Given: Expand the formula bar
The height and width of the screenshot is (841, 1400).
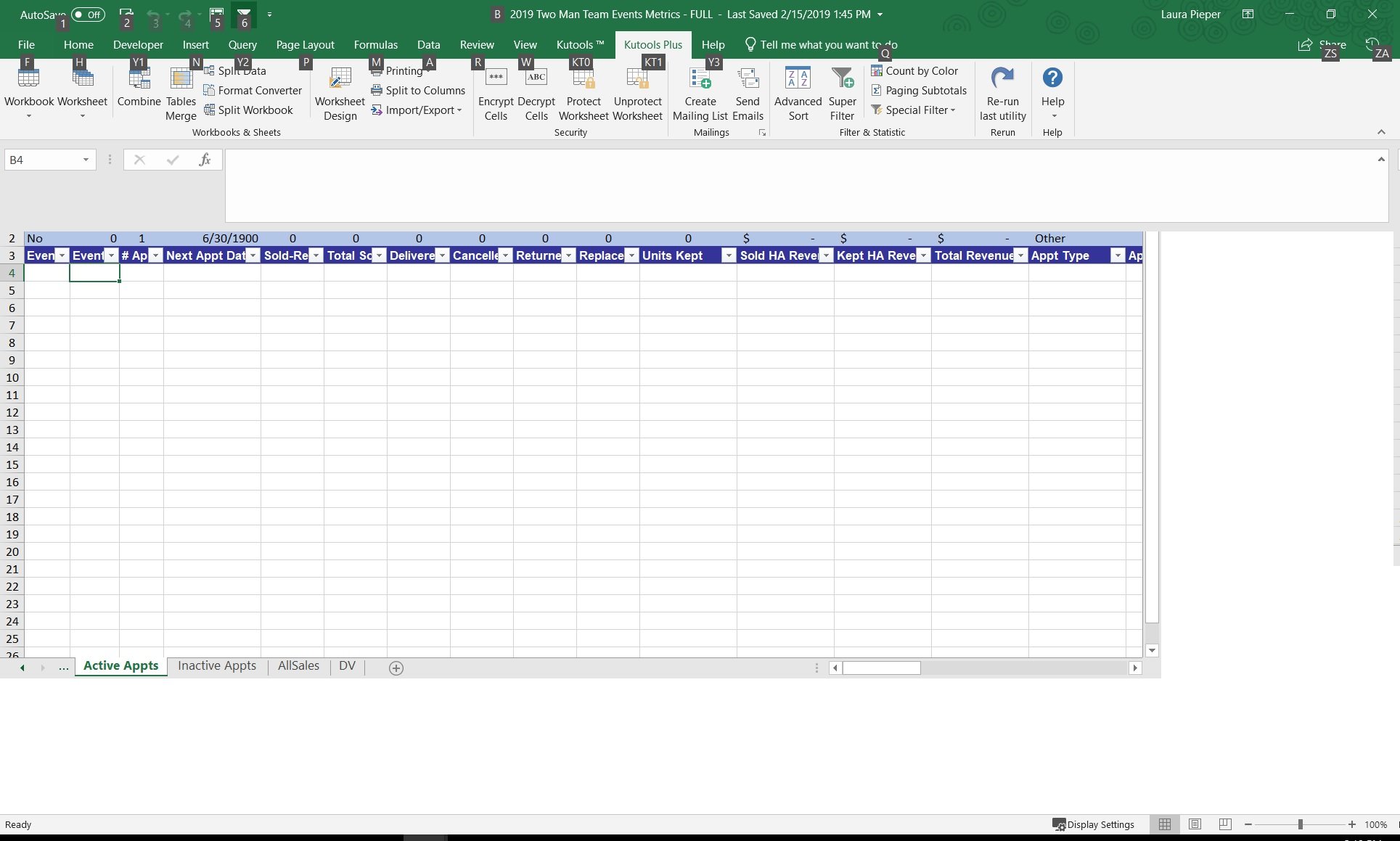Looking at the screenshot, I should [1381, 160].
